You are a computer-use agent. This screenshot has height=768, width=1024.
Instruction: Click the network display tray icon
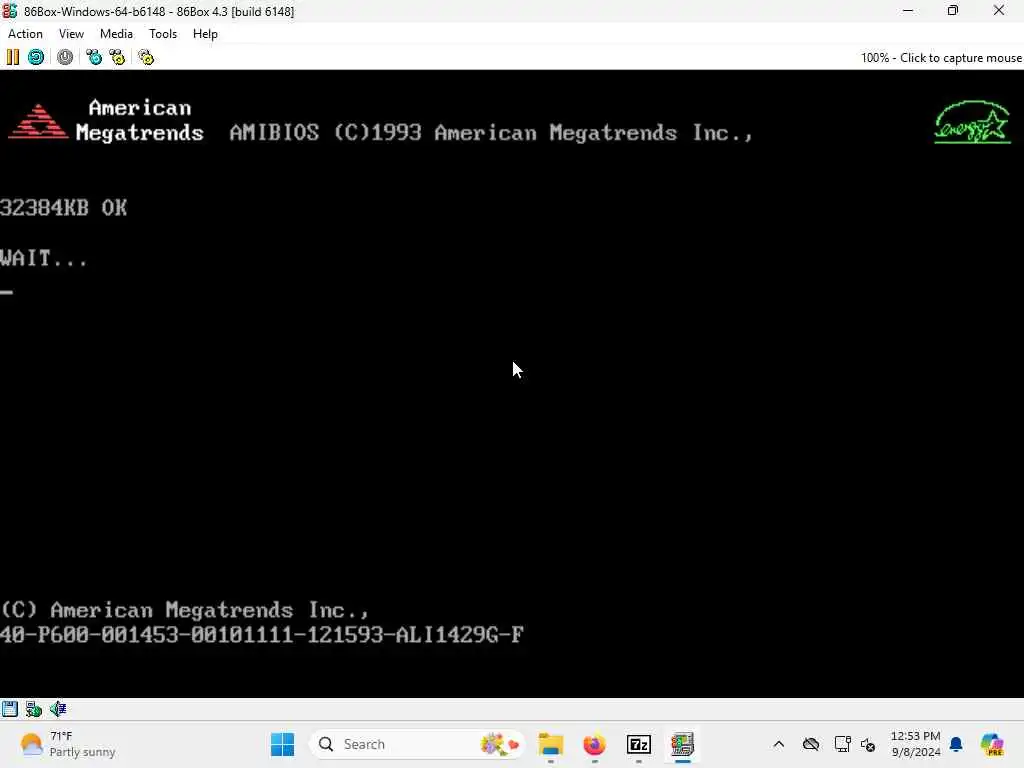(842, 744)
